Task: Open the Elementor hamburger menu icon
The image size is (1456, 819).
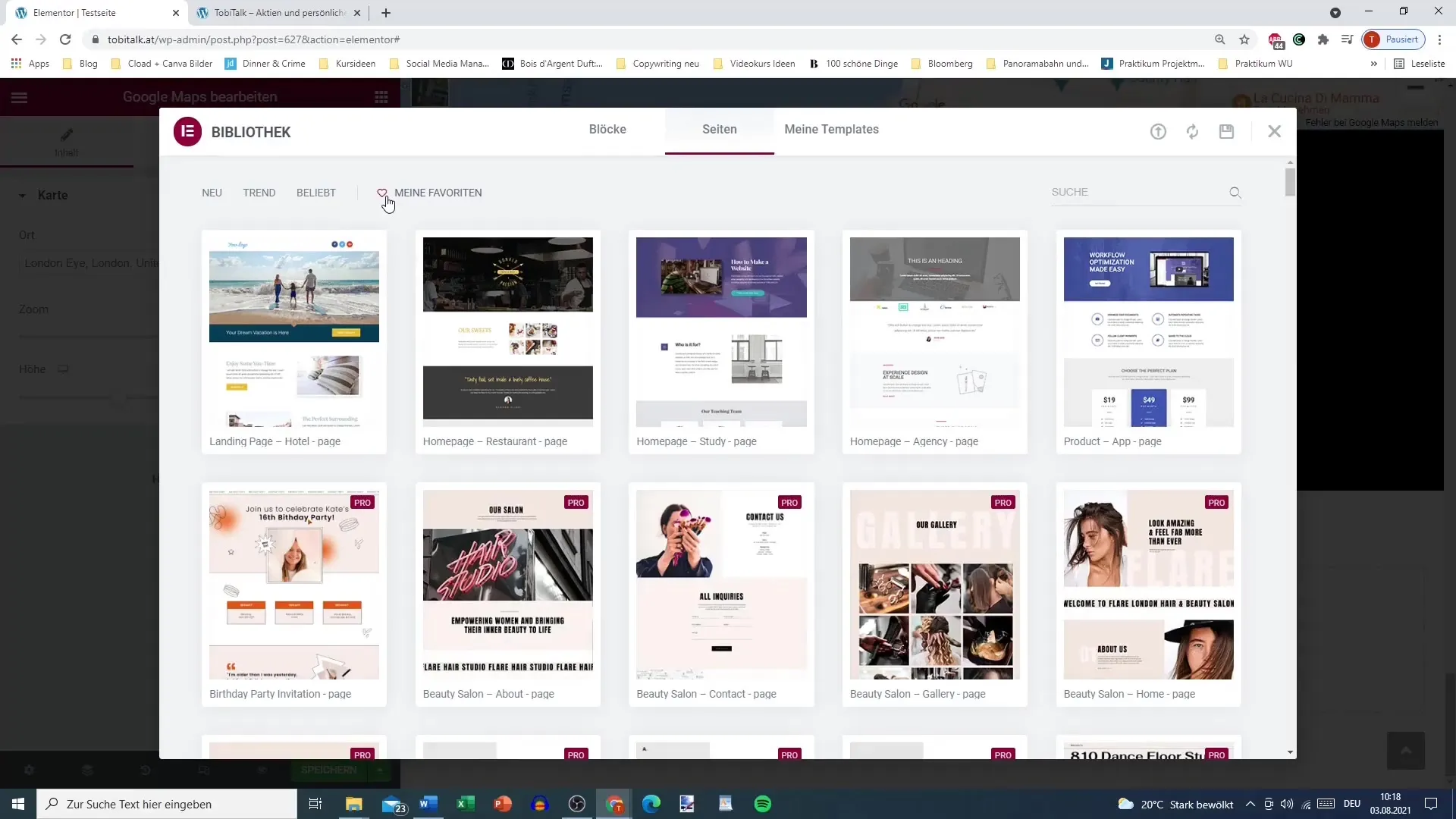Action: 19,97
